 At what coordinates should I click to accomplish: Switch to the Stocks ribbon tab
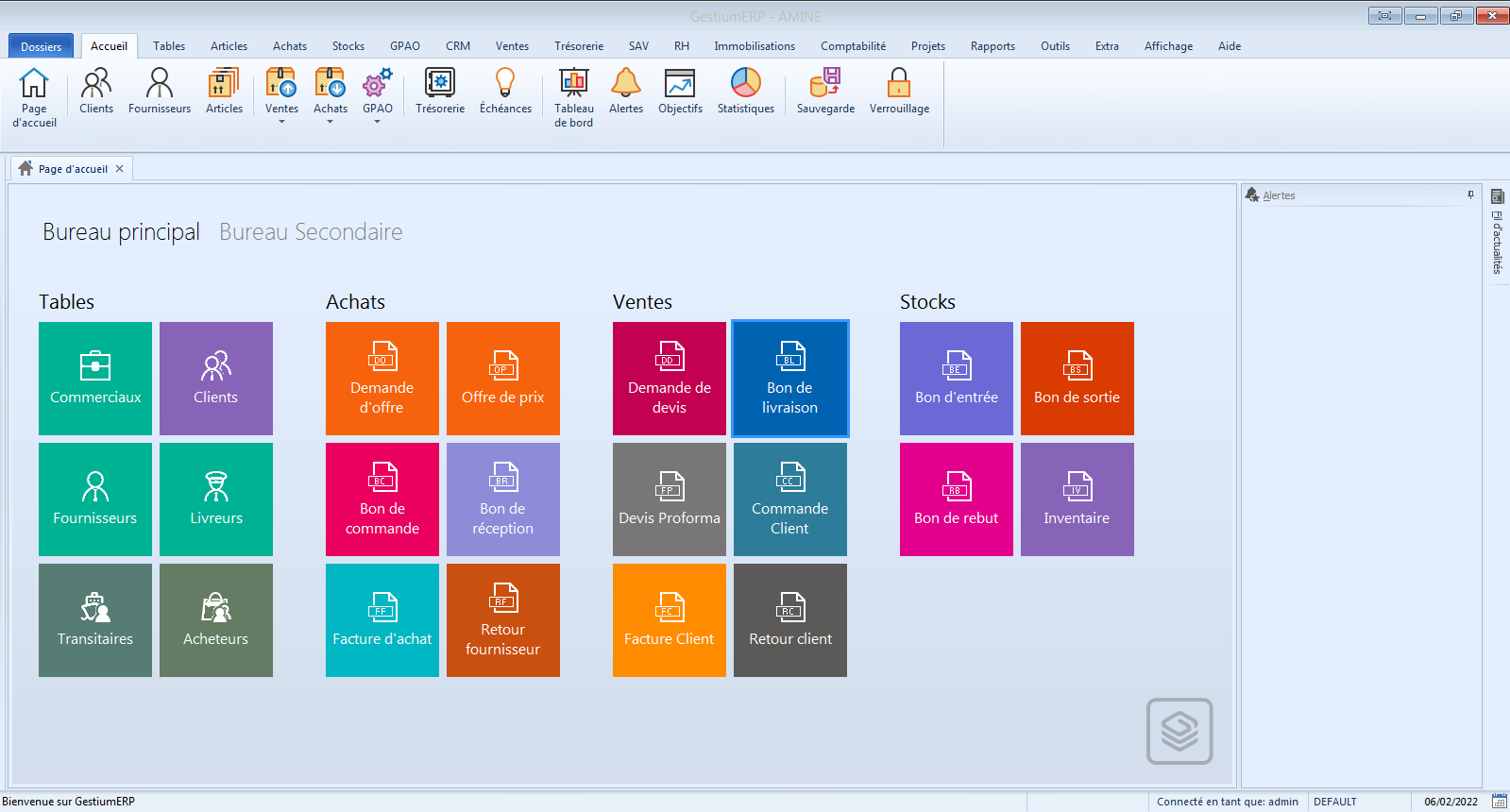348,46
